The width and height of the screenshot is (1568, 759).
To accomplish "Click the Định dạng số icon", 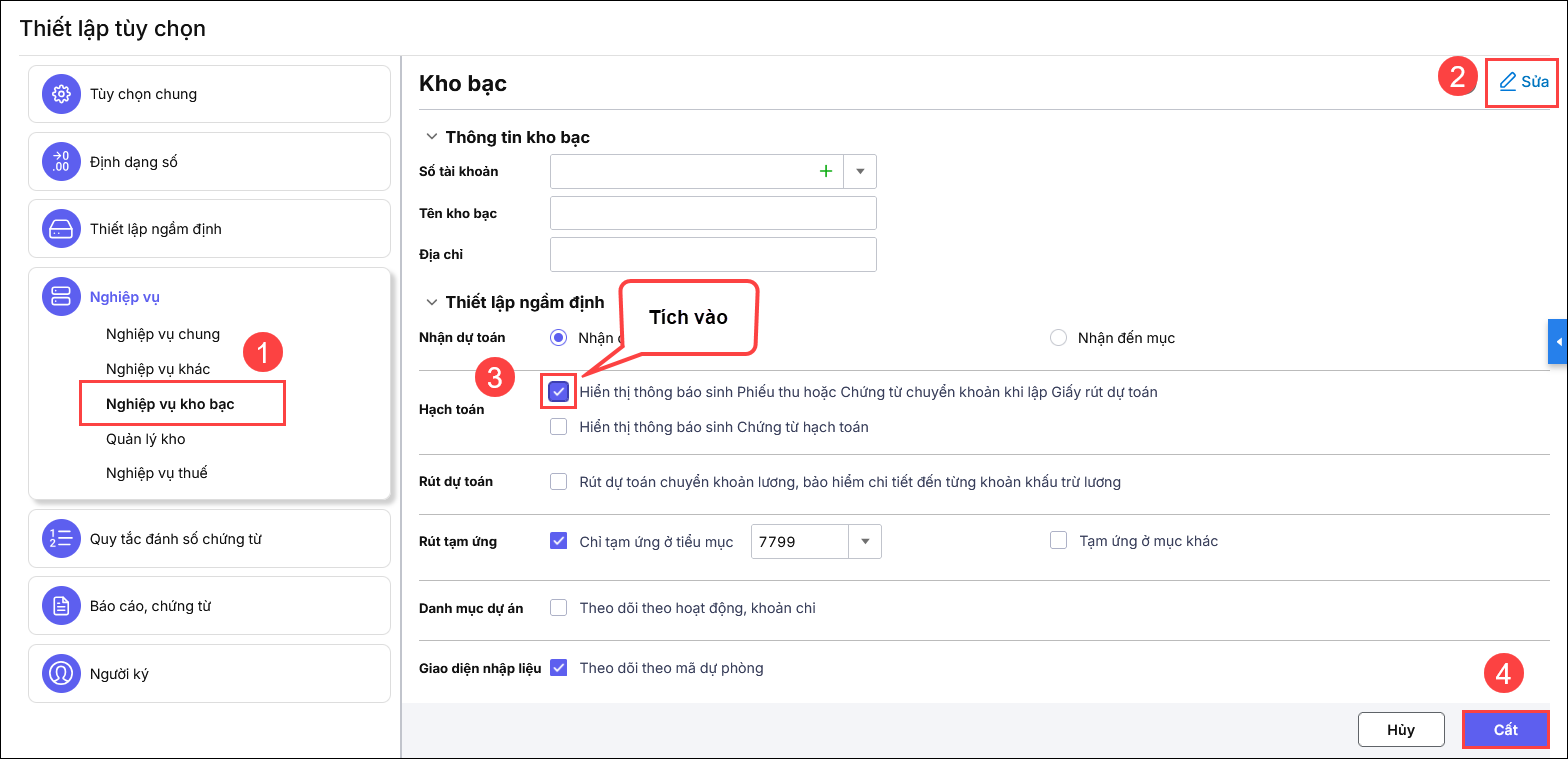I will tap(61, 162).
